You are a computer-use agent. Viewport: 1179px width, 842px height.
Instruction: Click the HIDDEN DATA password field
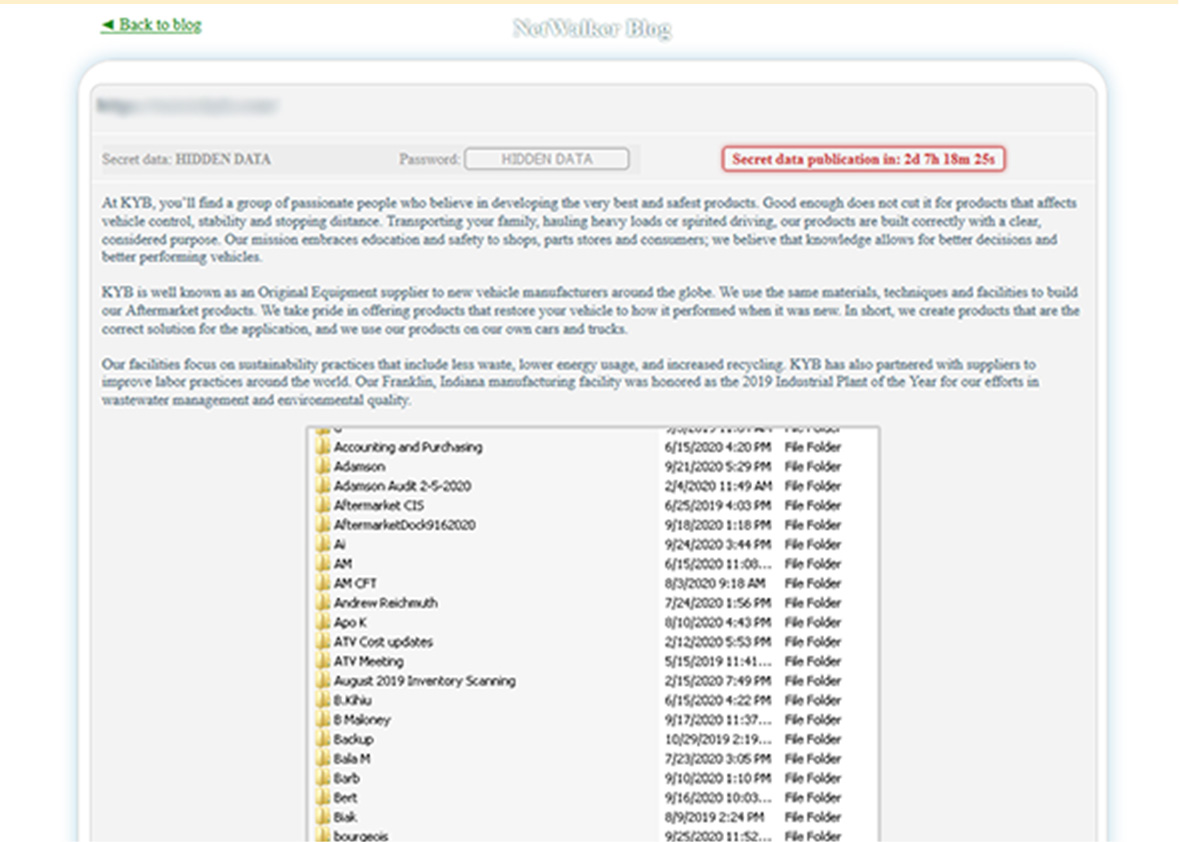tap(546, 159)
